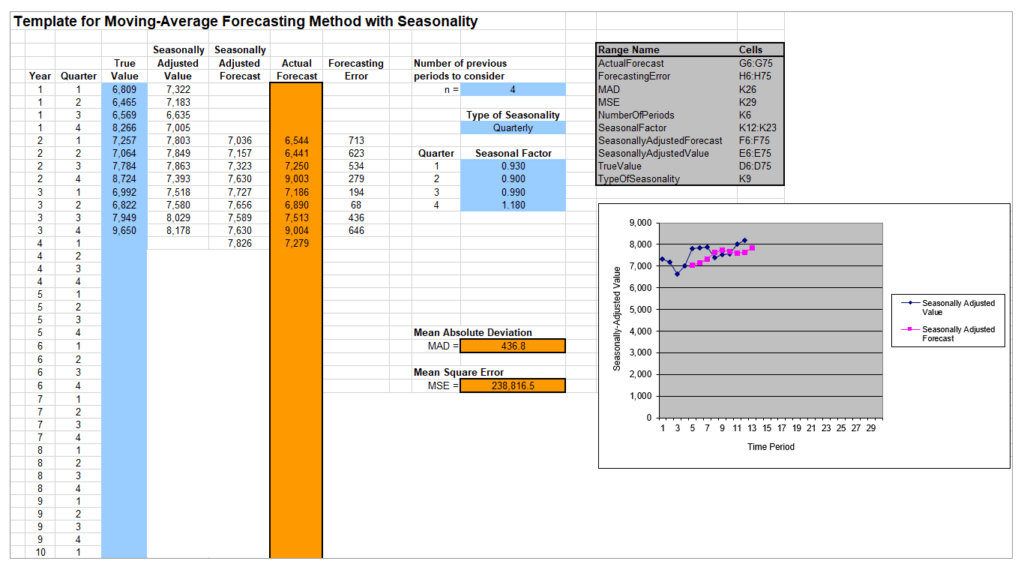The width and height of the screenshot is (1024, 576).
Task: Select Quarter 4 seasonal factor 1.180
Action: tap(512, 205)
